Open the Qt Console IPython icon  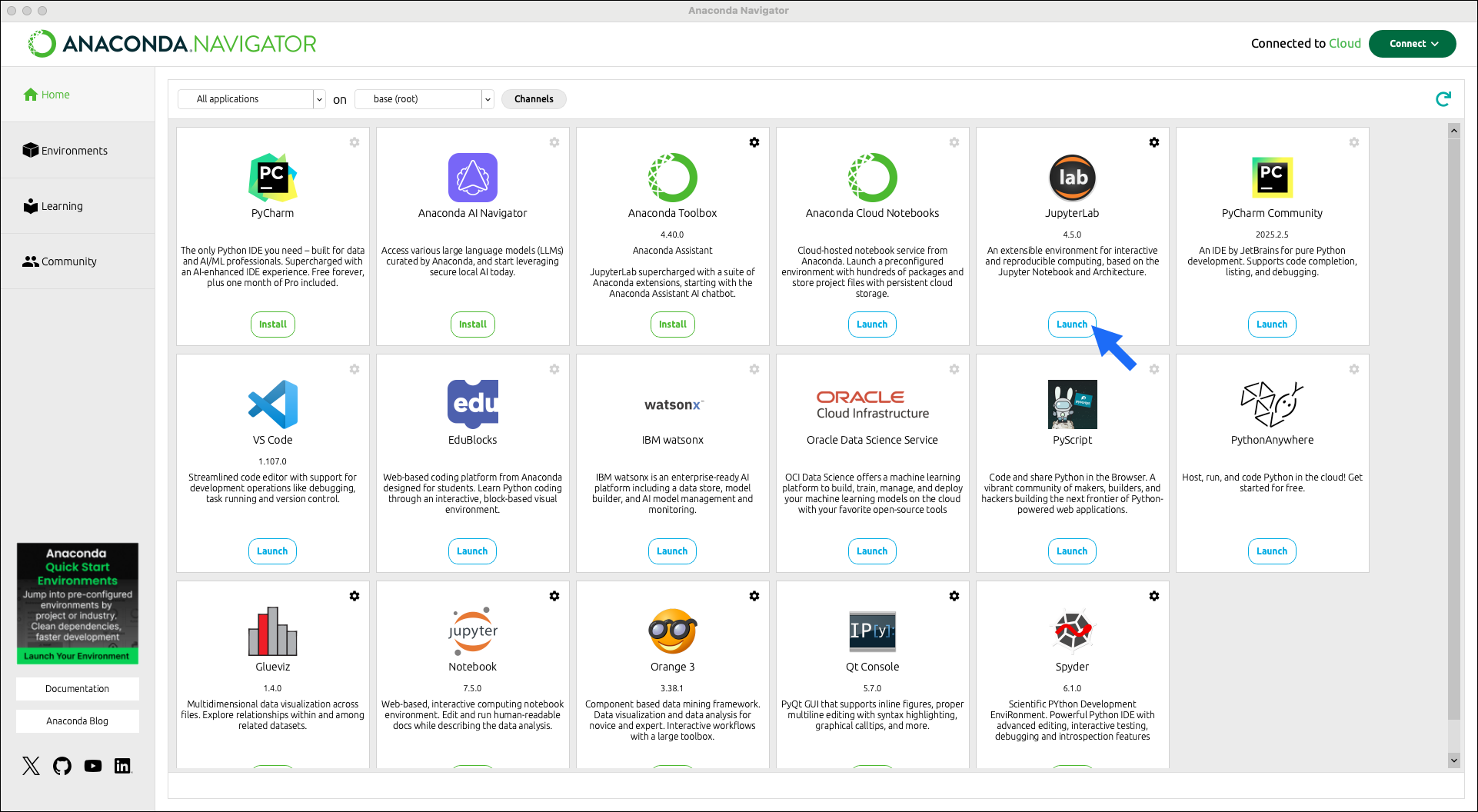[x=872, y=632]
